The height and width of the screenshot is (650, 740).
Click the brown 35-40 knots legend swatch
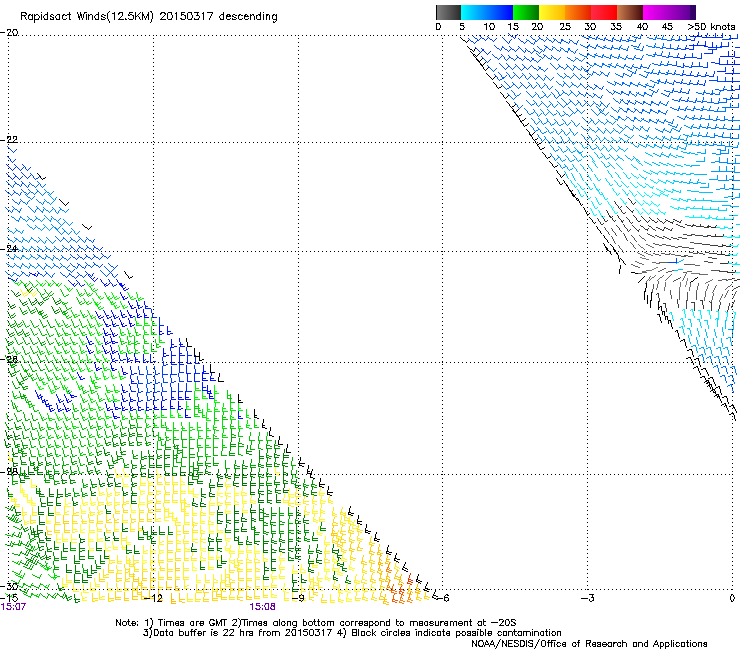point(630,12)
